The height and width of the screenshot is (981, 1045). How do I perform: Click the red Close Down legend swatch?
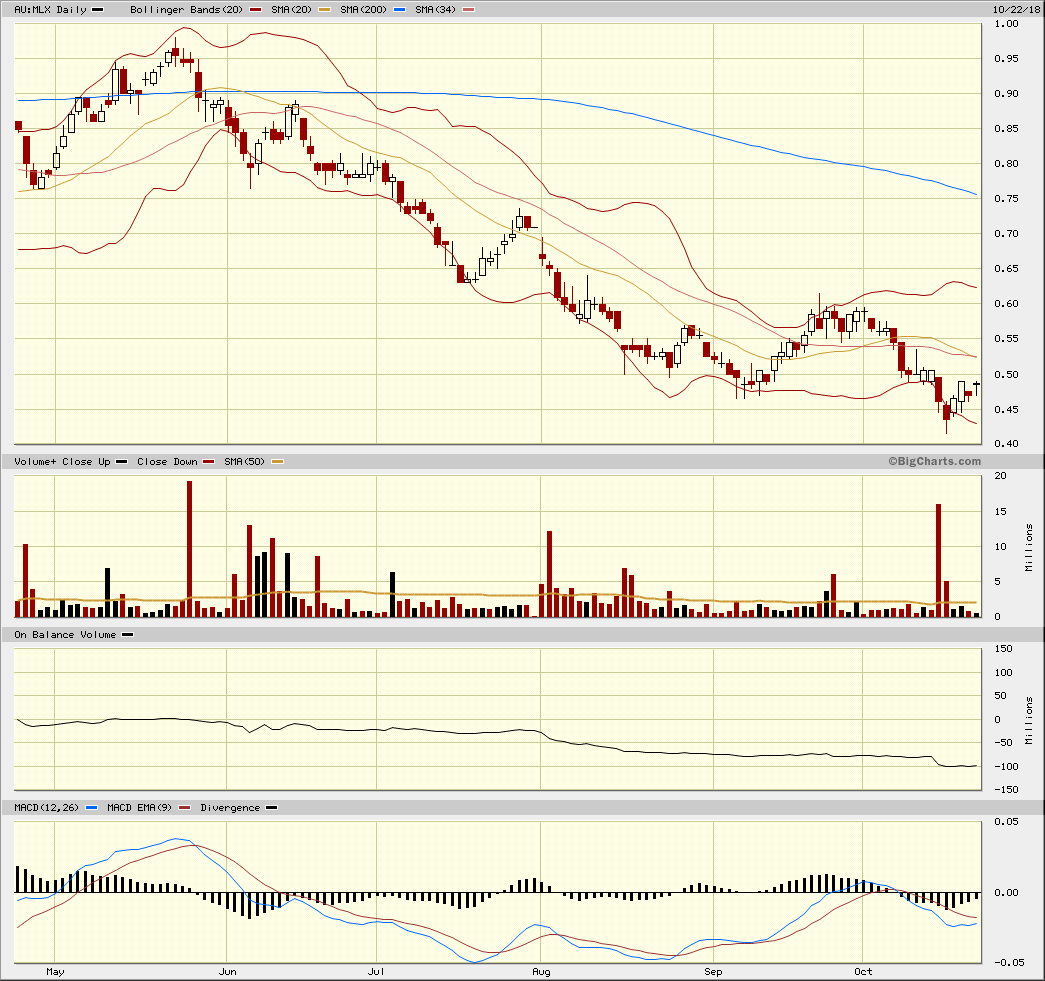[209, 462]
